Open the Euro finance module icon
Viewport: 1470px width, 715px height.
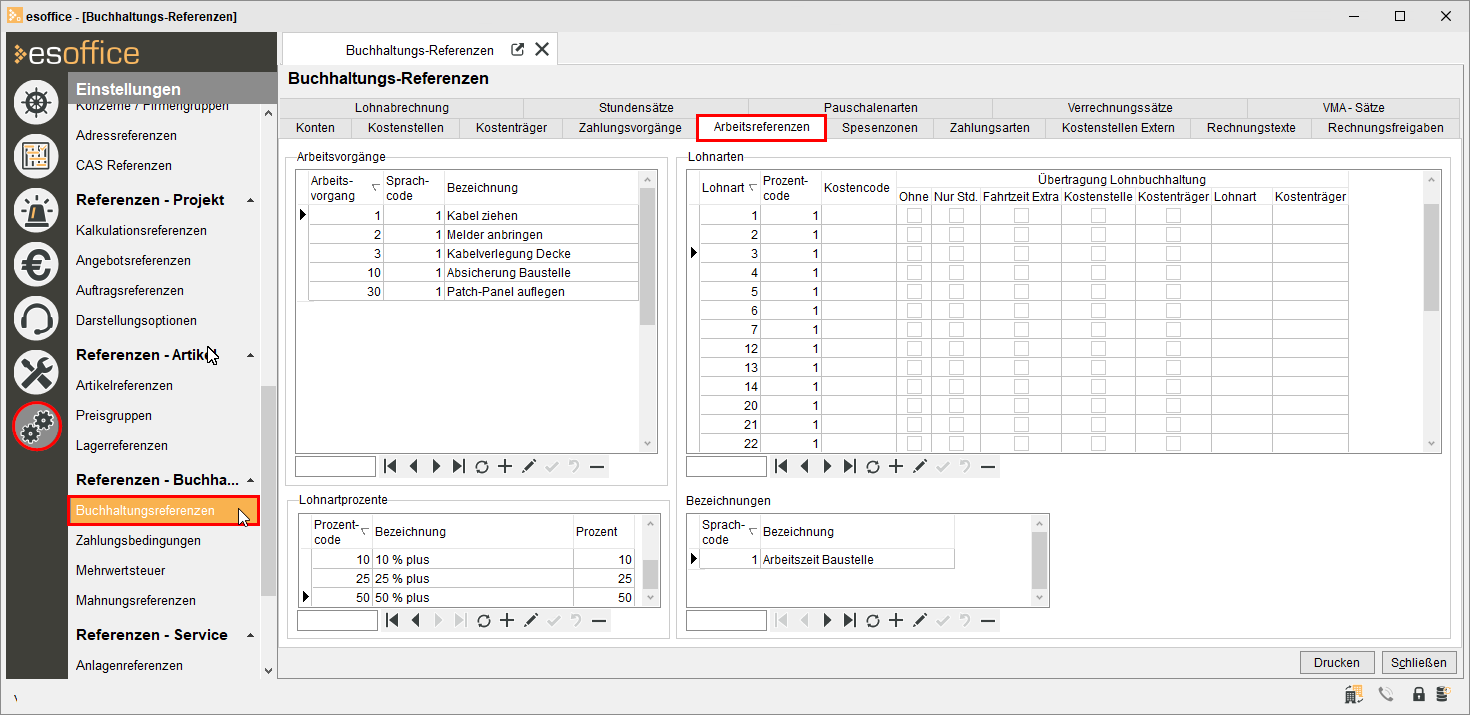[36, 264]
